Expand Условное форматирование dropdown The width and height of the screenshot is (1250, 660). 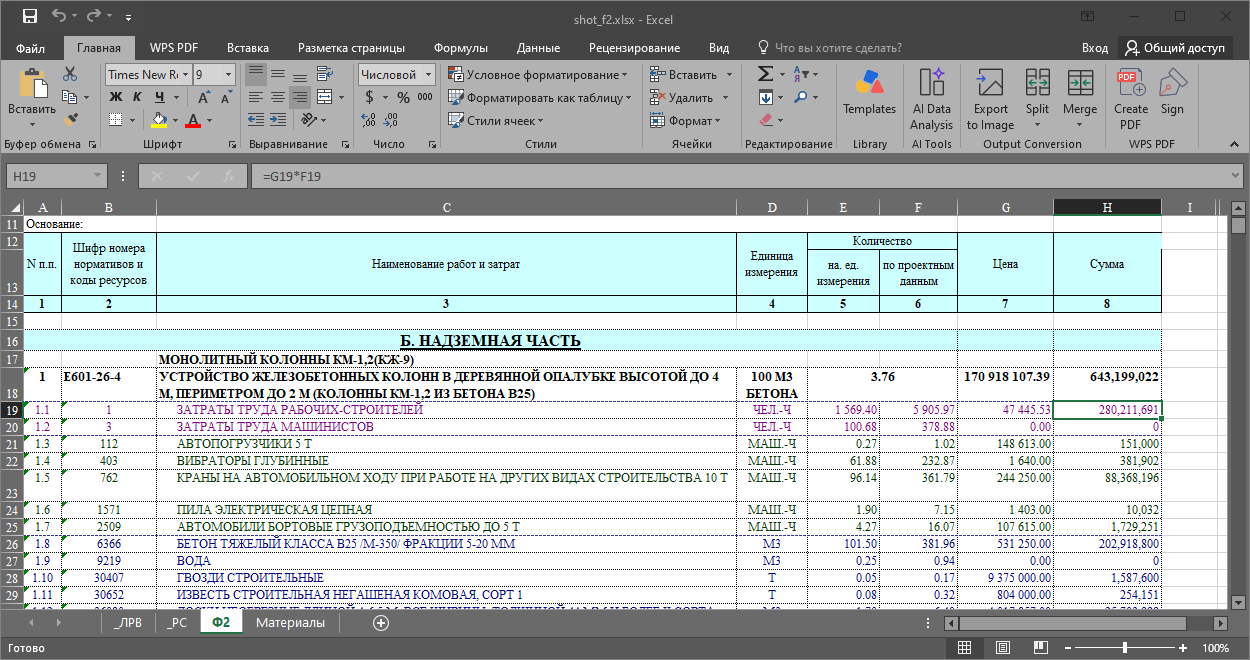[624, 75]
